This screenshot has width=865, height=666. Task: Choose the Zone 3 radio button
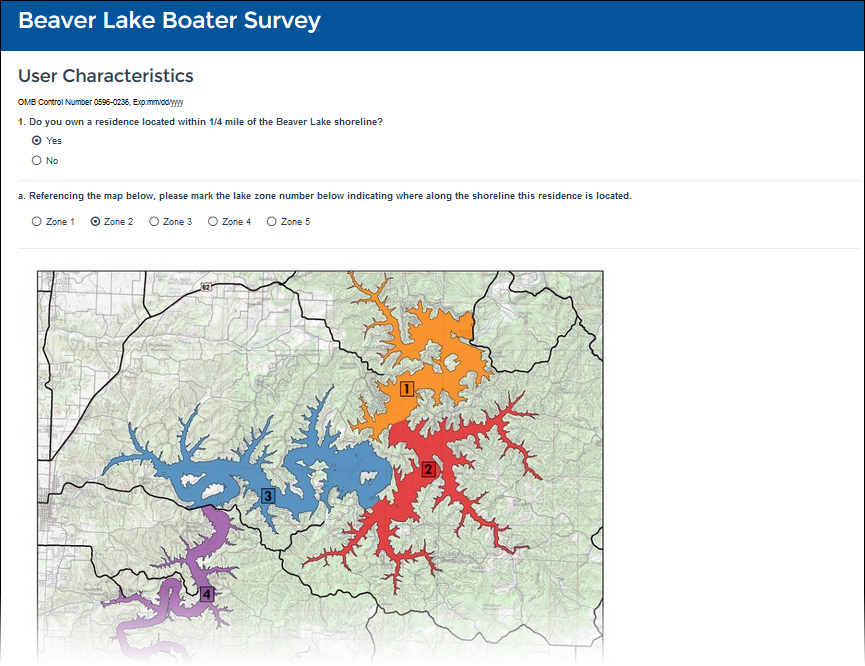click(154, 222)
